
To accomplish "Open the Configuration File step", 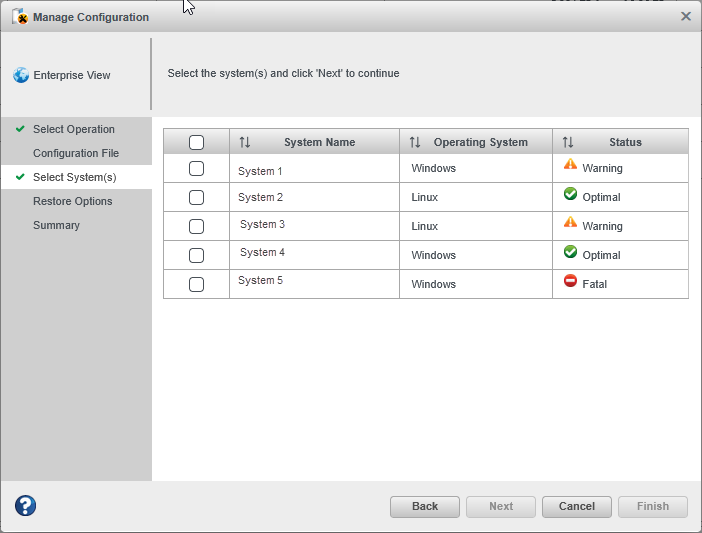I will [75, 153].
